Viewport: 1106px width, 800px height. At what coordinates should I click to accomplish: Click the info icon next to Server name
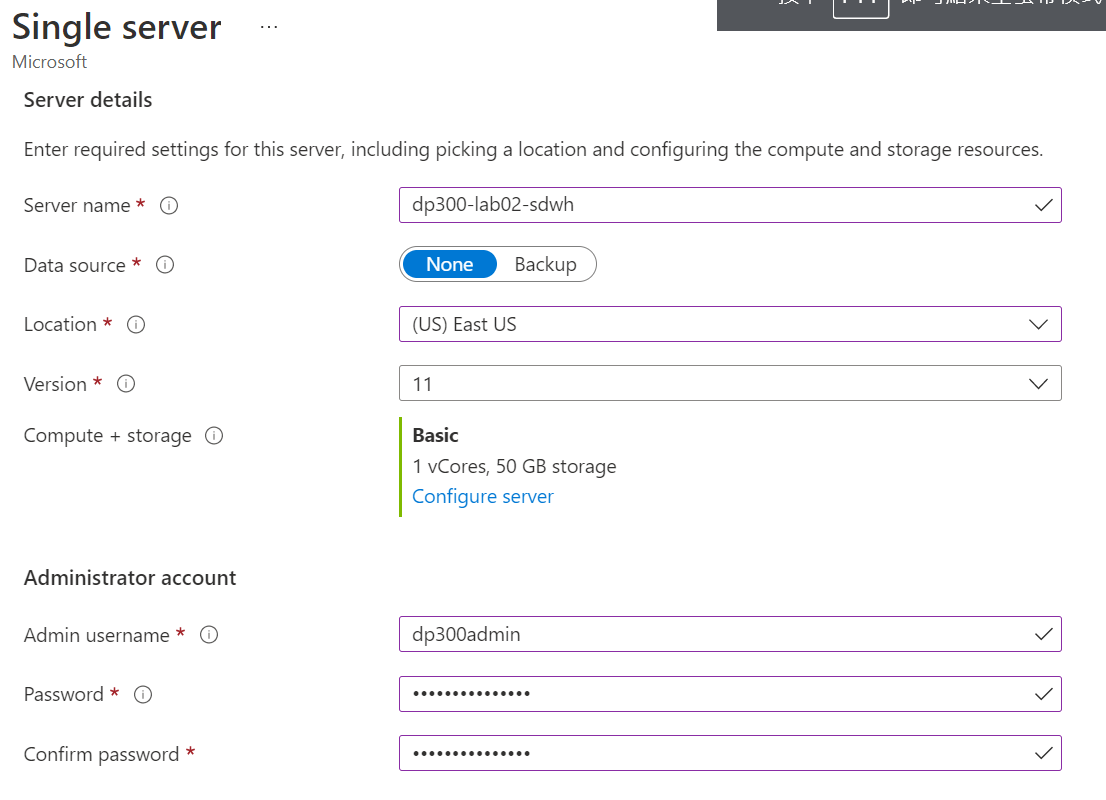point(169,206)
